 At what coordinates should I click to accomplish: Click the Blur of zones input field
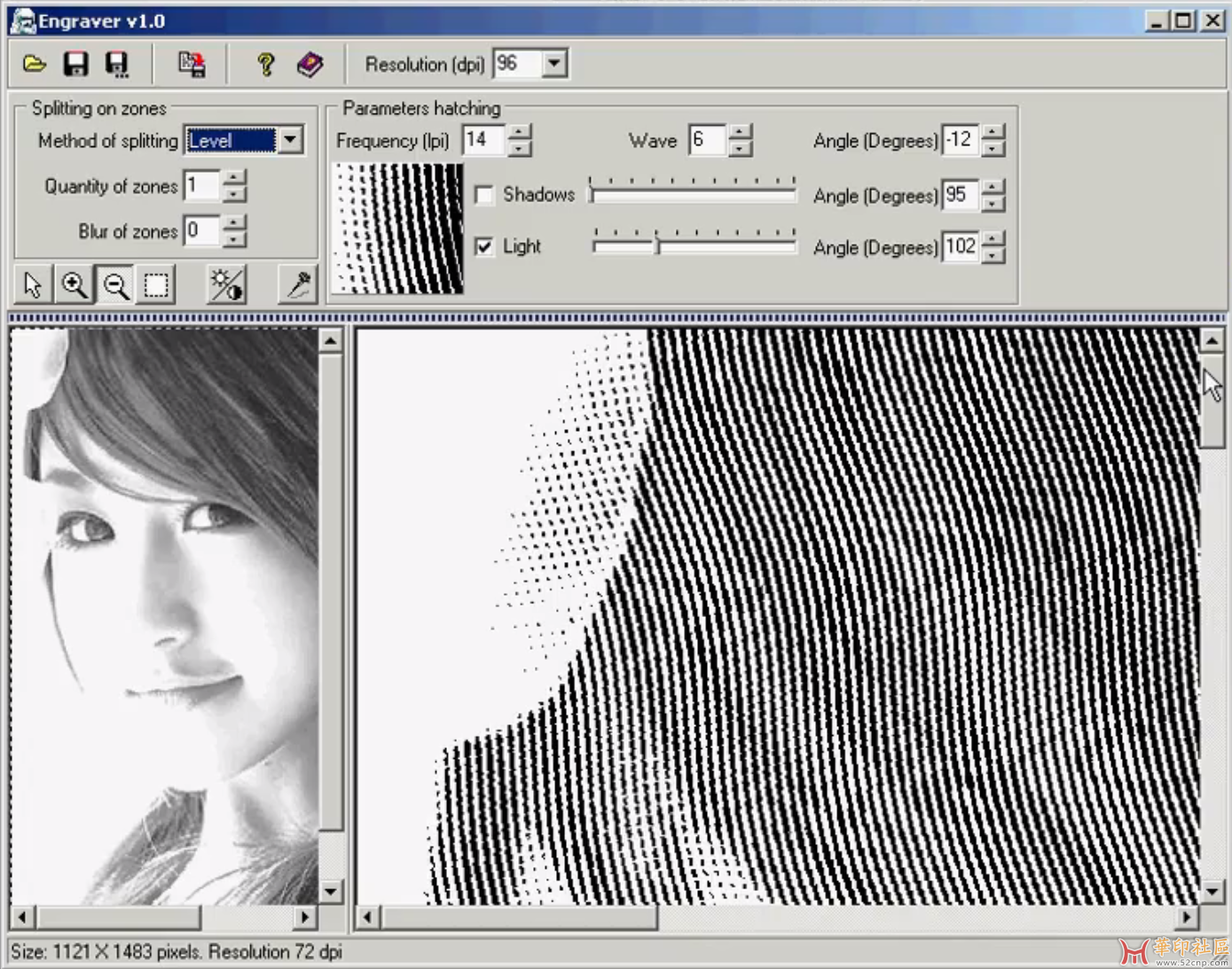(x=201, y=231)
